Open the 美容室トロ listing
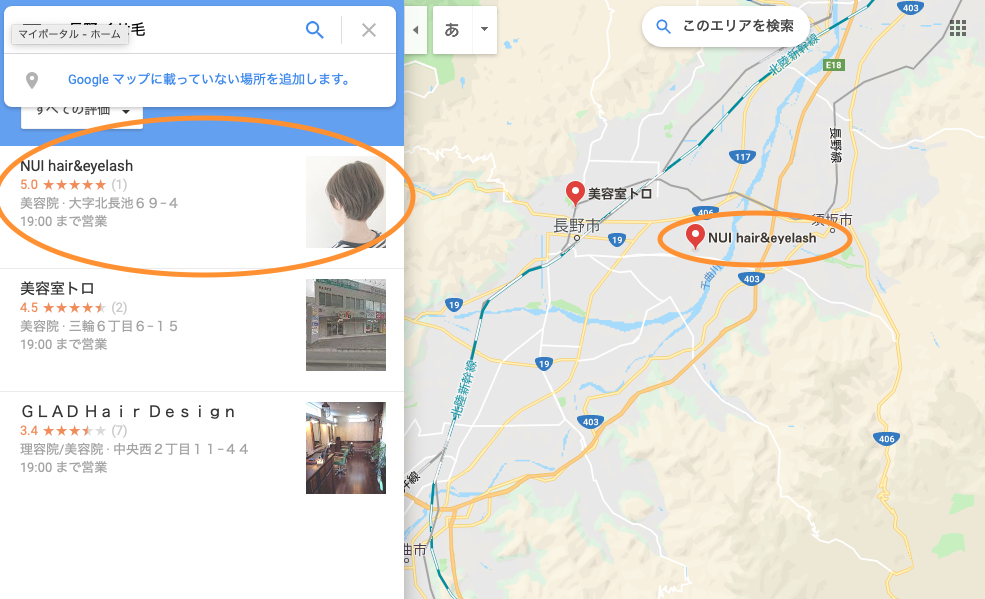The image size is (985, 599). pos(202,330)
